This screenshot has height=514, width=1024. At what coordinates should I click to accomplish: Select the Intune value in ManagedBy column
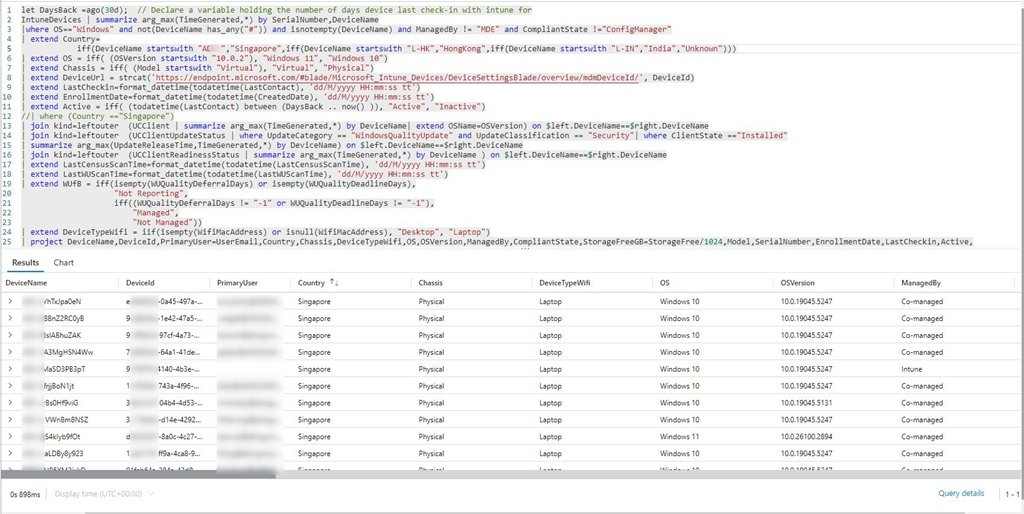913,369
